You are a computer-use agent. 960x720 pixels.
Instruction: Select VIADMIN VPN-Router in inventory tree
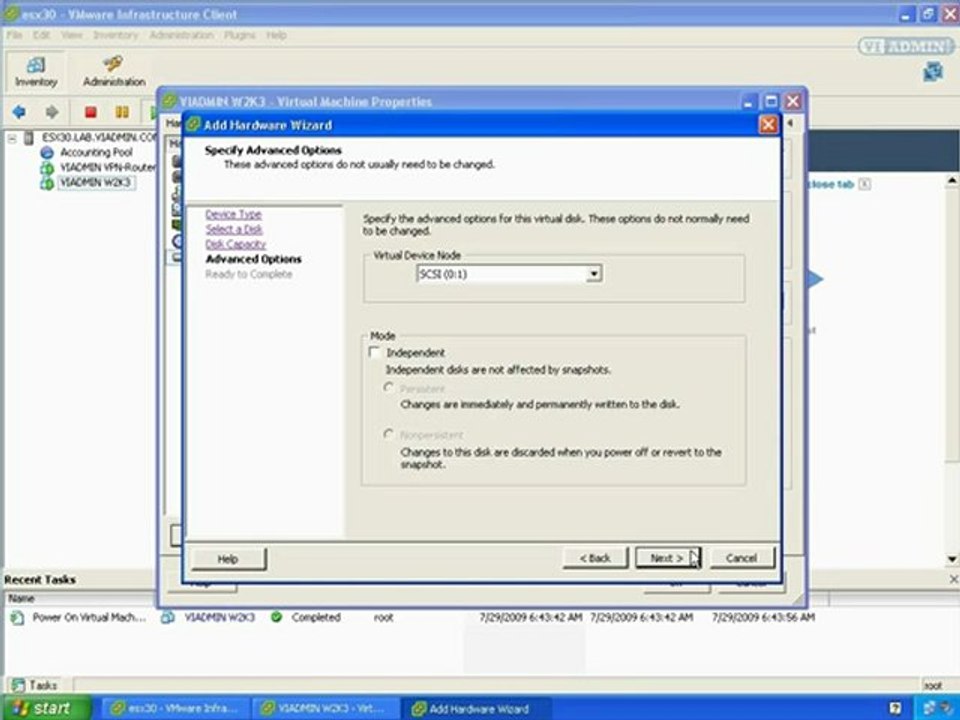tap(107, 167)
